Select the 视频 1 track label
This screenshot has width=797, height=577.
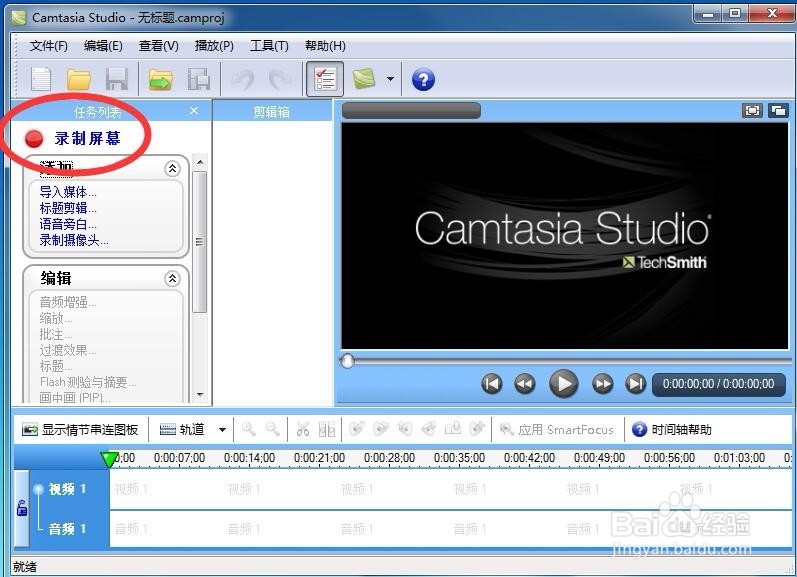tap(67, 489)
